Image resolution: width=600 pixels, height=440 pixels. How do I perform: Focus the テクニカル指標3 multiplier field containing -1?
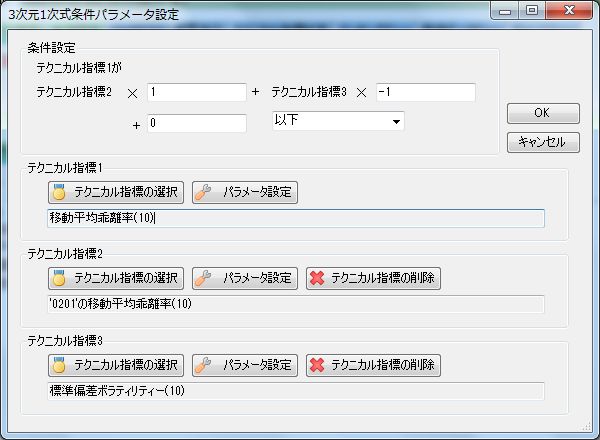point(426,92)
